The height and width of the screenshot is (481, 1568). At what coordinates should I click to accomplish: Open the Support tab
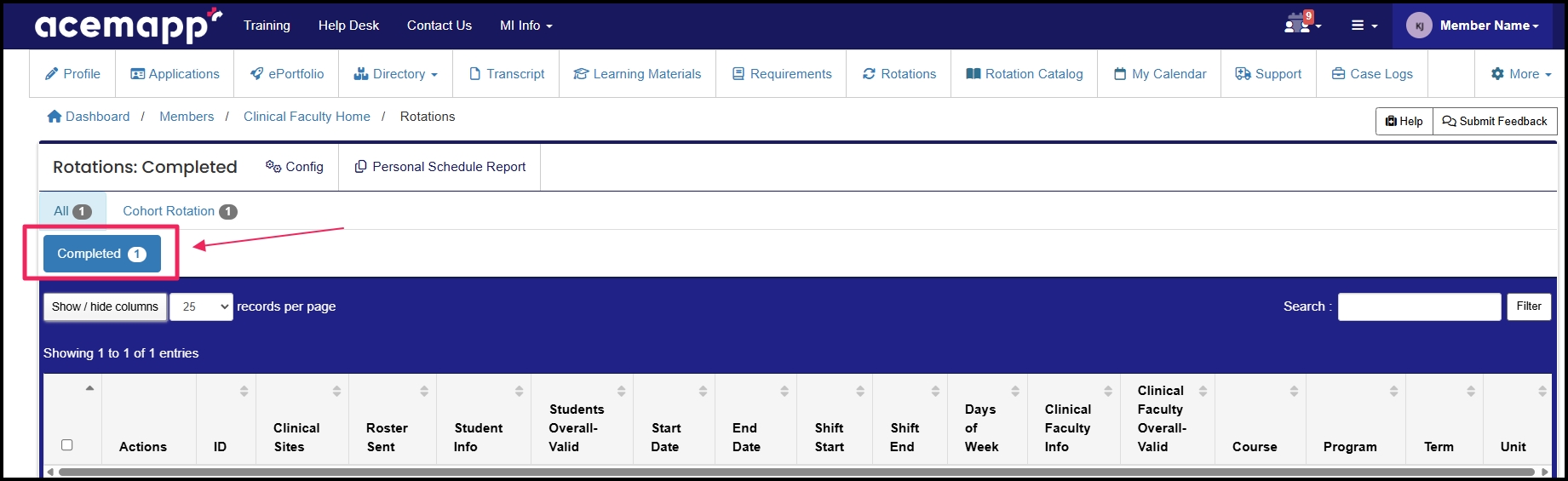click(1268, 74)
